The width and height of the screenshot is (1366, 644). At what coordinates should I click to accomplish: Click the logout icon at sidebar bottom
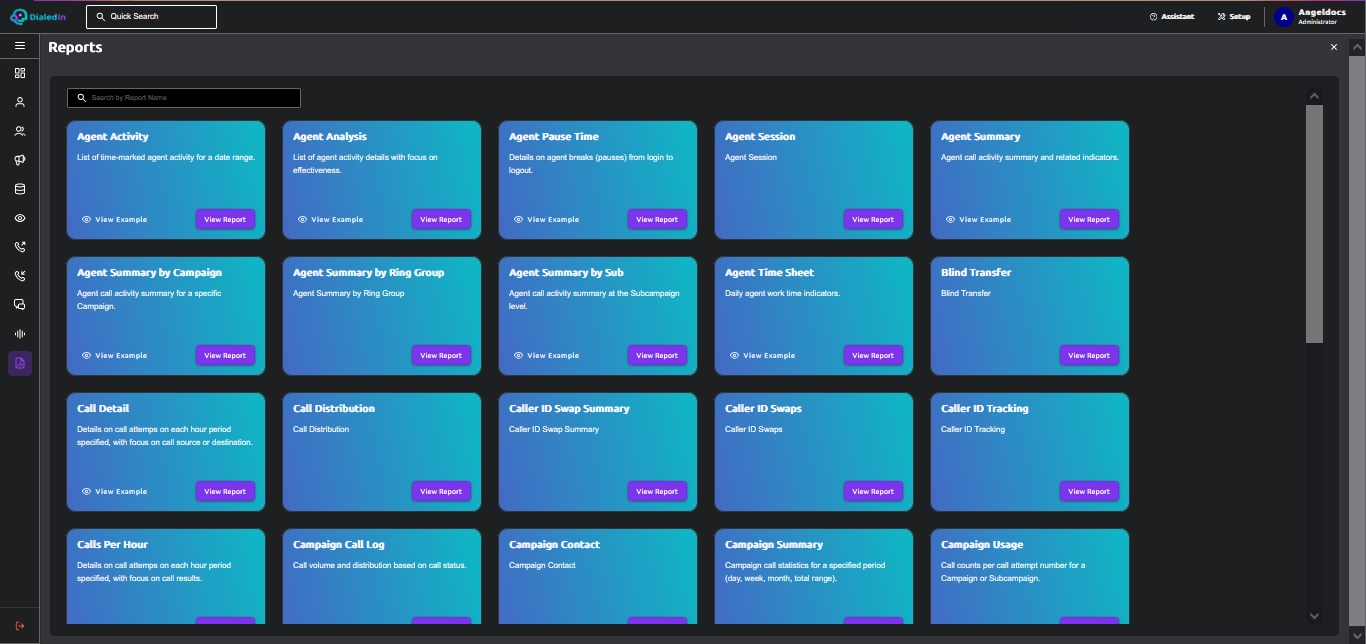(x=20, y=626)
